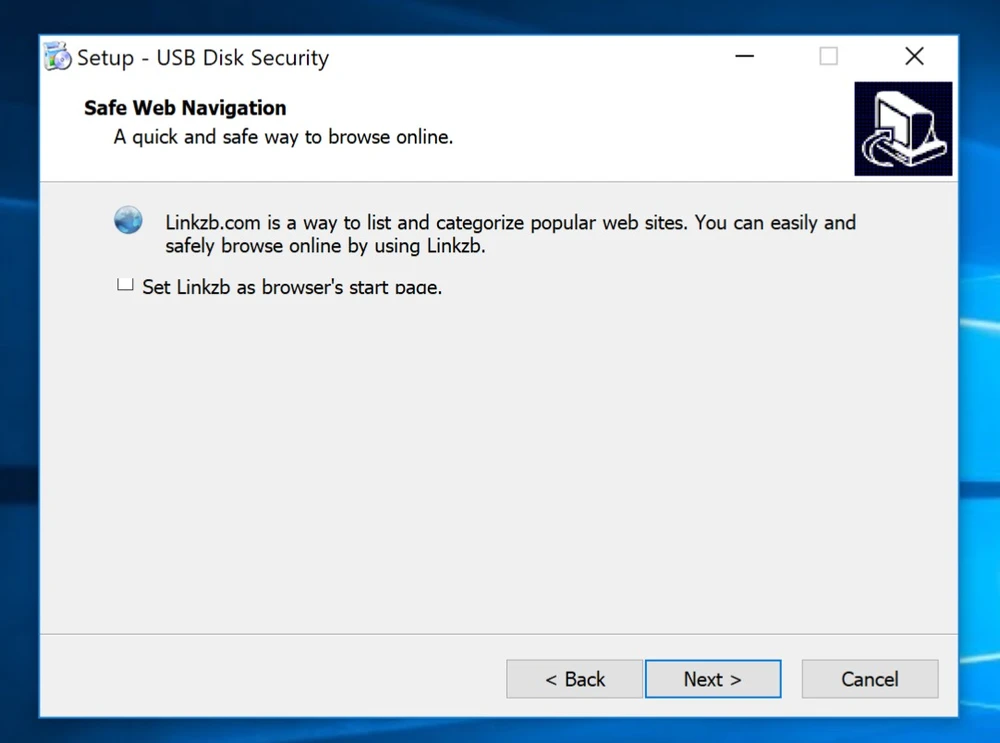Click the "Setup - USB Disk Security" title text

click(x=203, y=58)
